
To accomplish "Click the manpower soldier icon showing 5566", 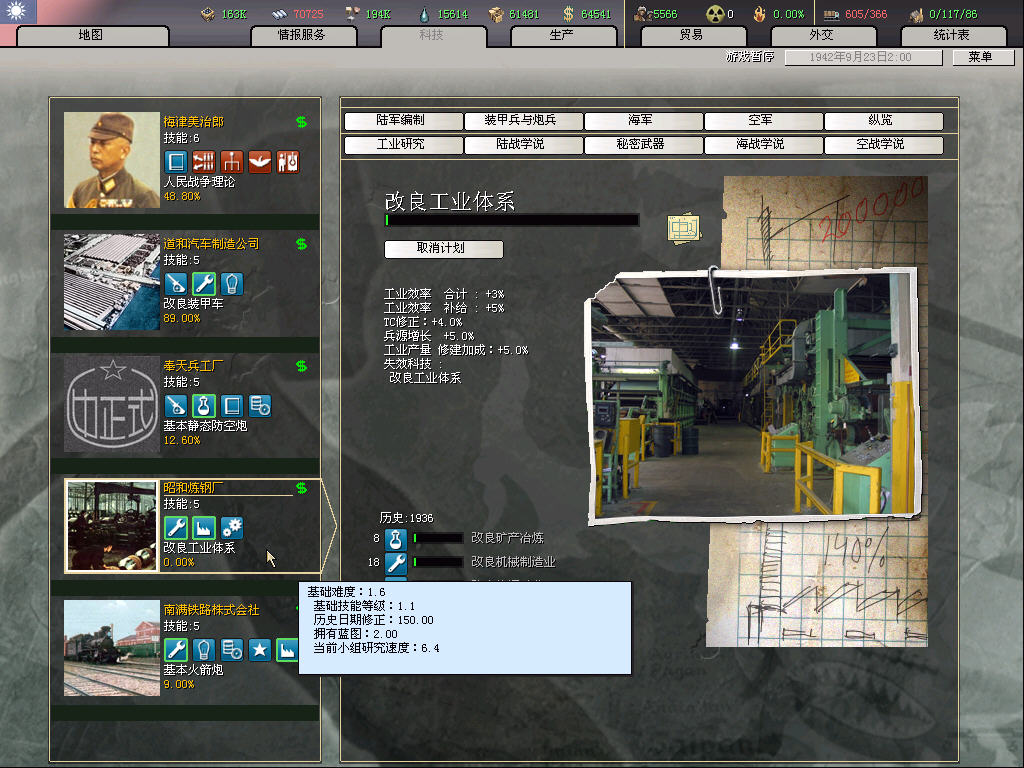I will point(643,14).
